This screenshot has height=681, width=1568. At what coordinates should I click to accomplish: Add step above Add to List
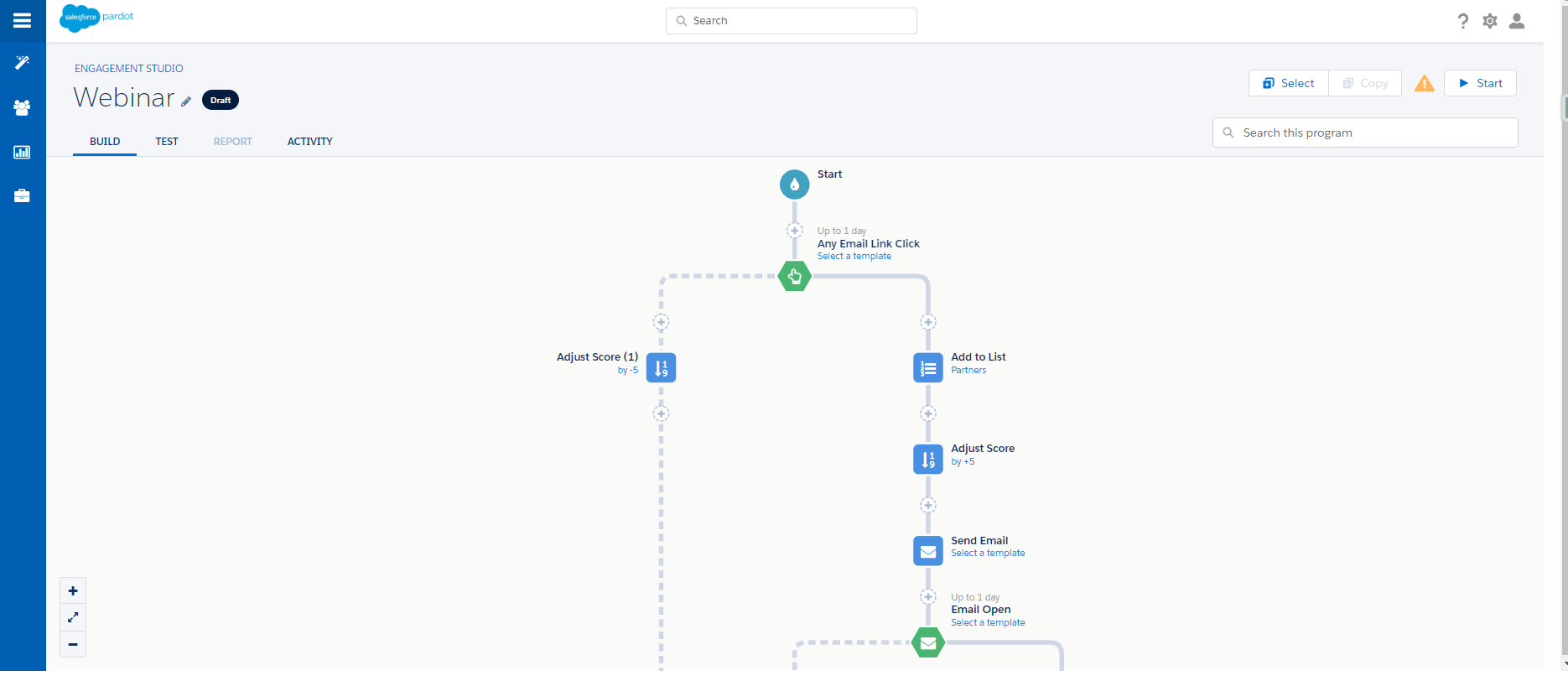click(x=928, y=322)
